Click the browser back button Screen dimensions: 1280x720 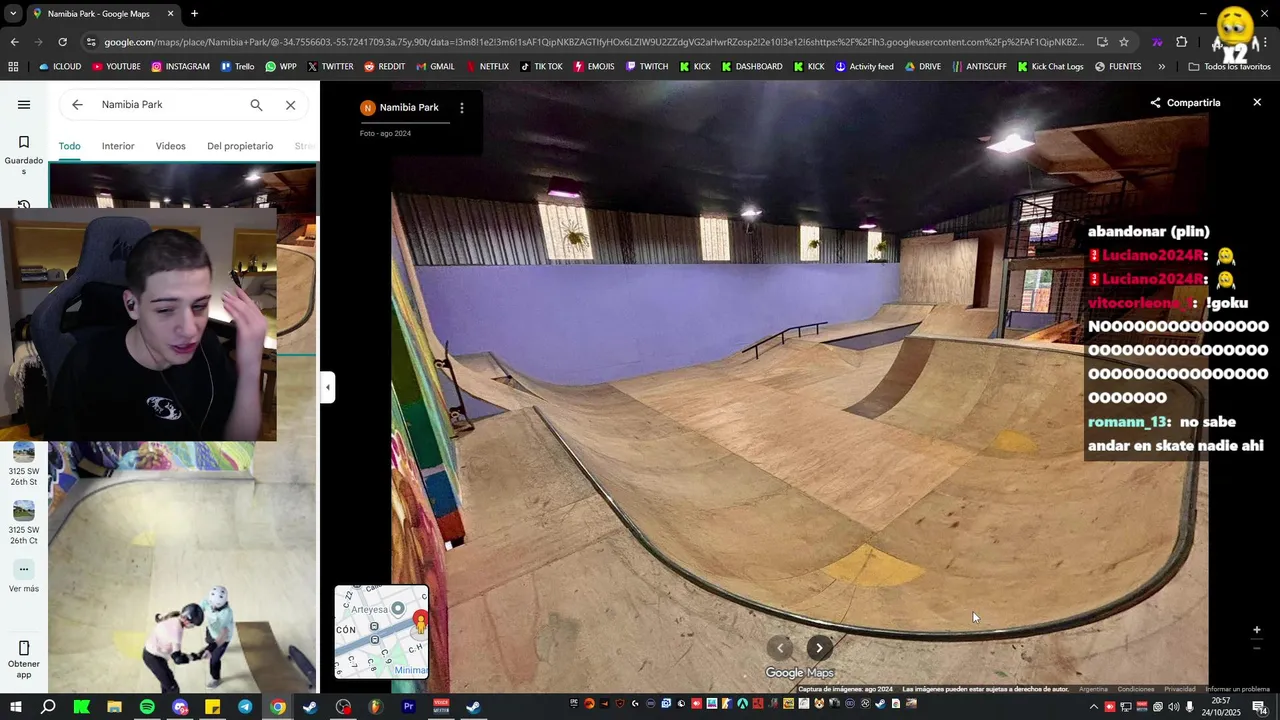14,42
